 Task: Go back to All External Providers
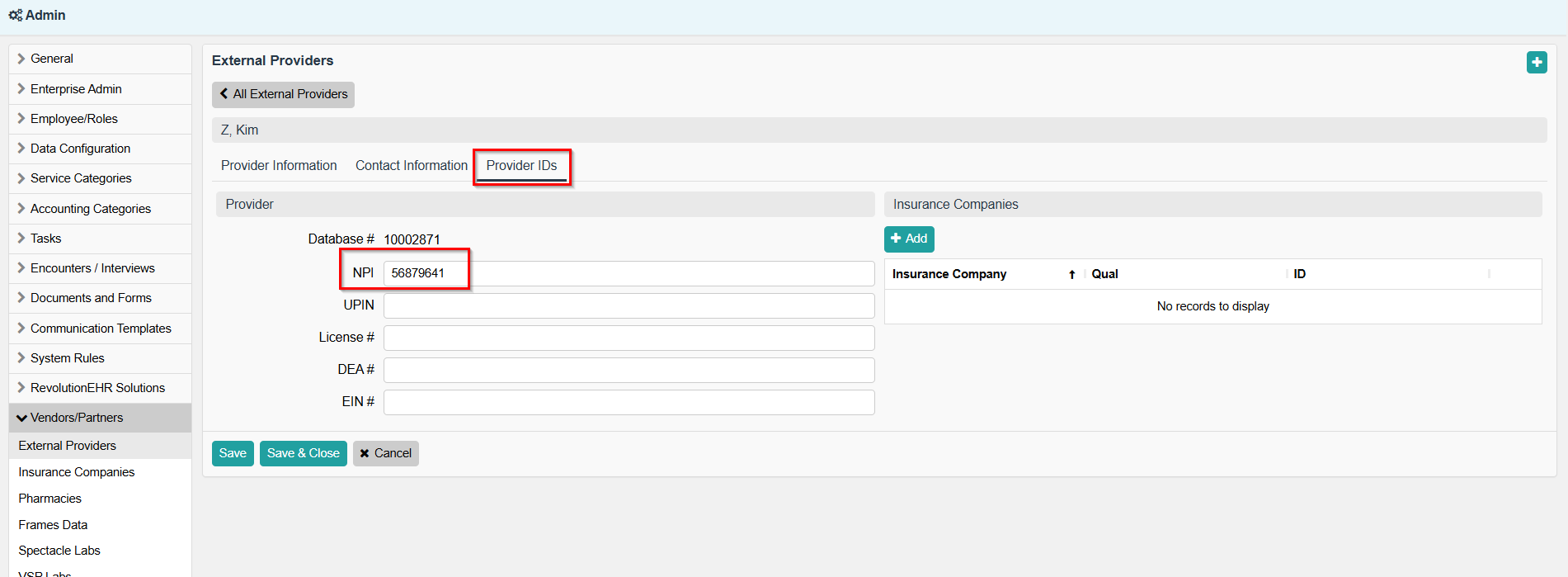(283, 94)
